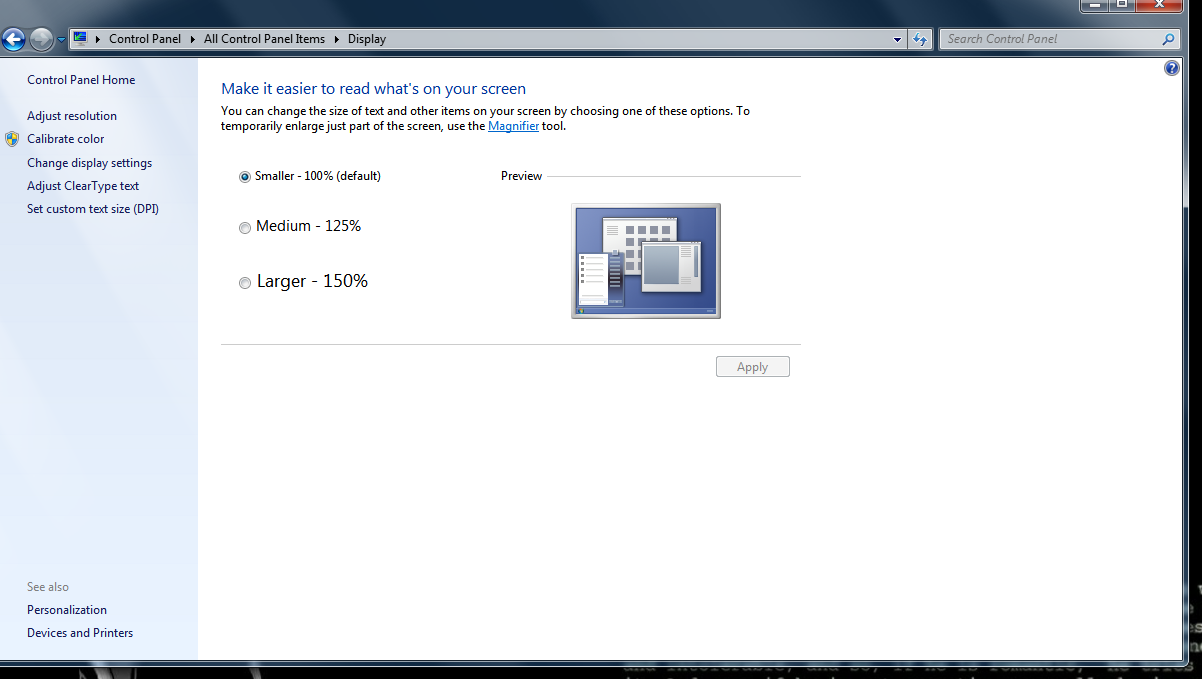The width and height of the screenshot is (1202, 679).
Task: Open Devices and Printers link
Action: click(80, 633)
